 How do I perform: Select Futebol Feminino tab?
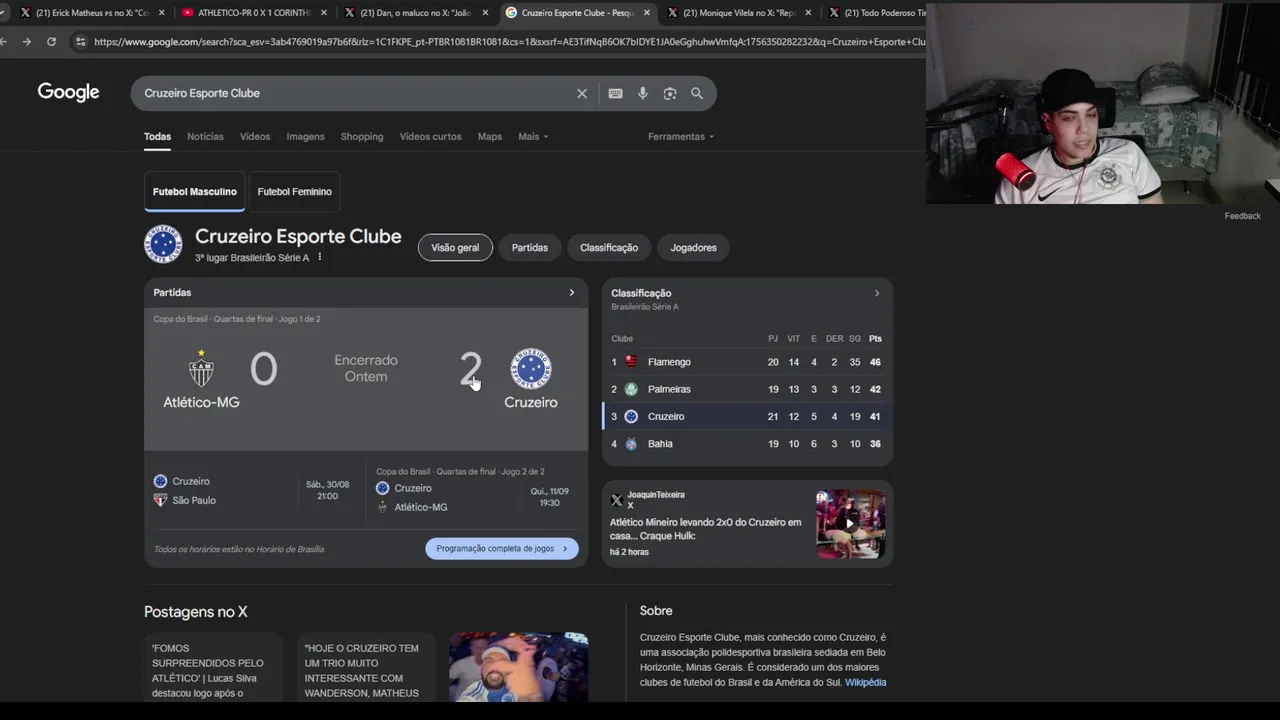tap(295, 191)
